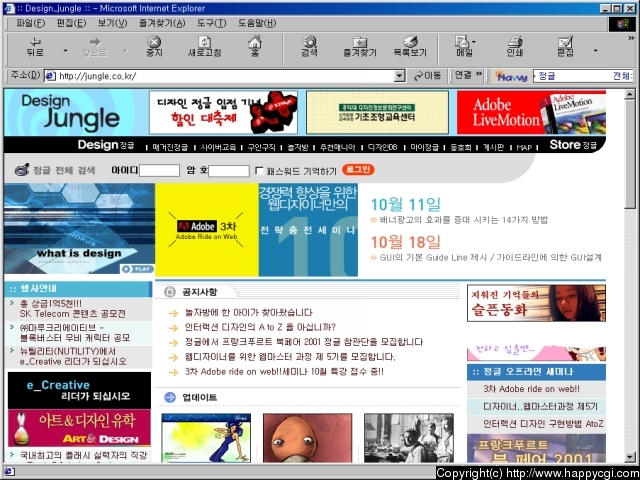Open the 보기(V) menu
The image size is (640, 480).
pyautogui.click(x=112, y=23)
